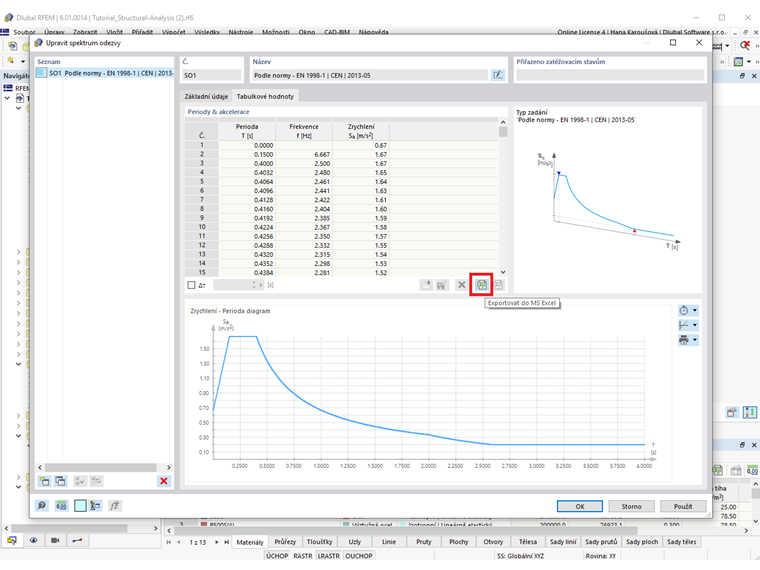Image resolution: width=760 pixels, height=570 pixels.
Task: Click the cyan color swatch in dialog footer
Action: click(x=80, y=506)
